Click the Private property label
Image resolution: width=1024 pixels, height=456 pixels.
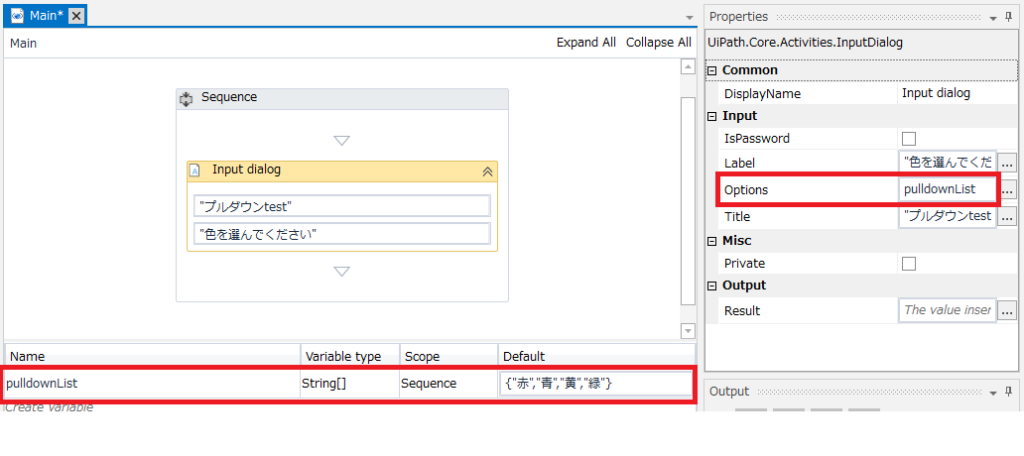pos(744,264)
